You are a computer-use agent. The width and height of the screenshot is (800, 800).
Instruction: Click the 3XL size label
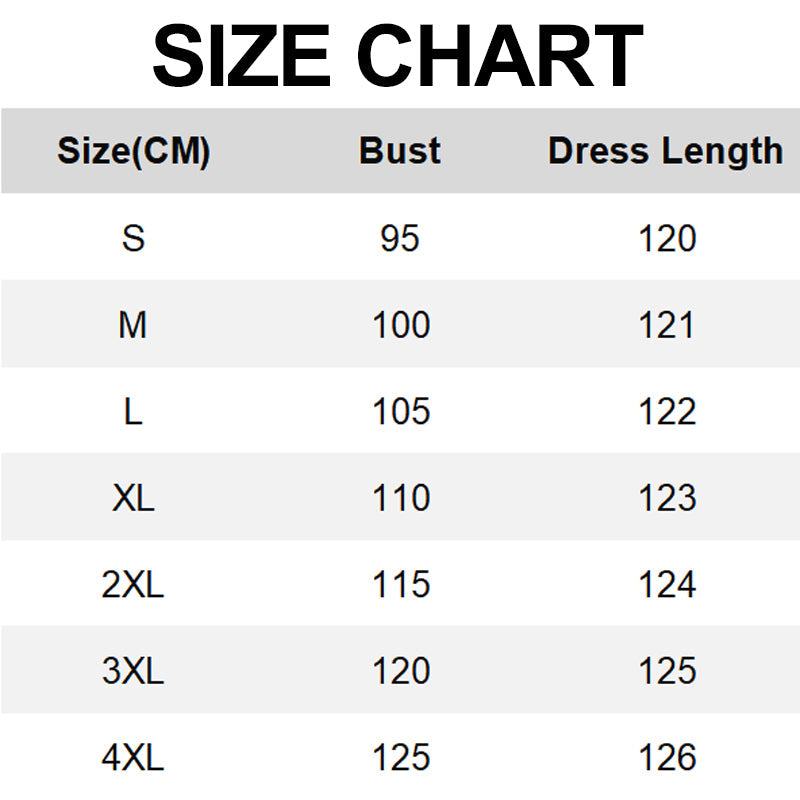tap(133, 671)
